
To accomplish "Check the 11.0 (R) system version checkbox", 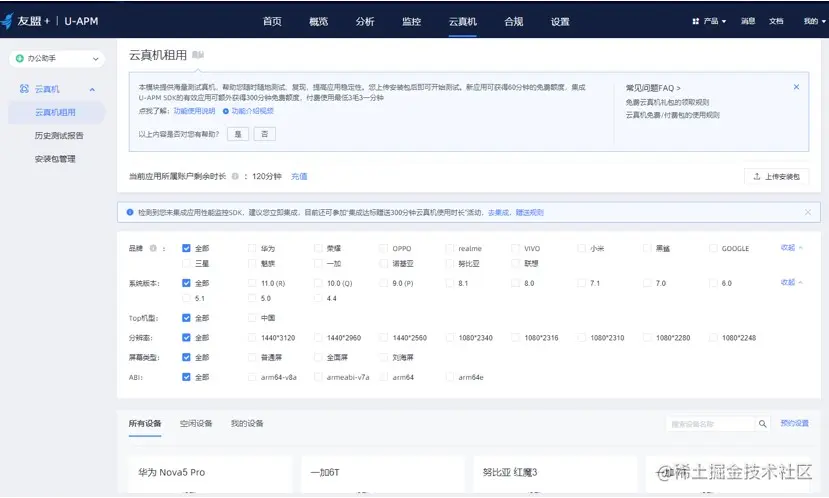I will [252, 283].
